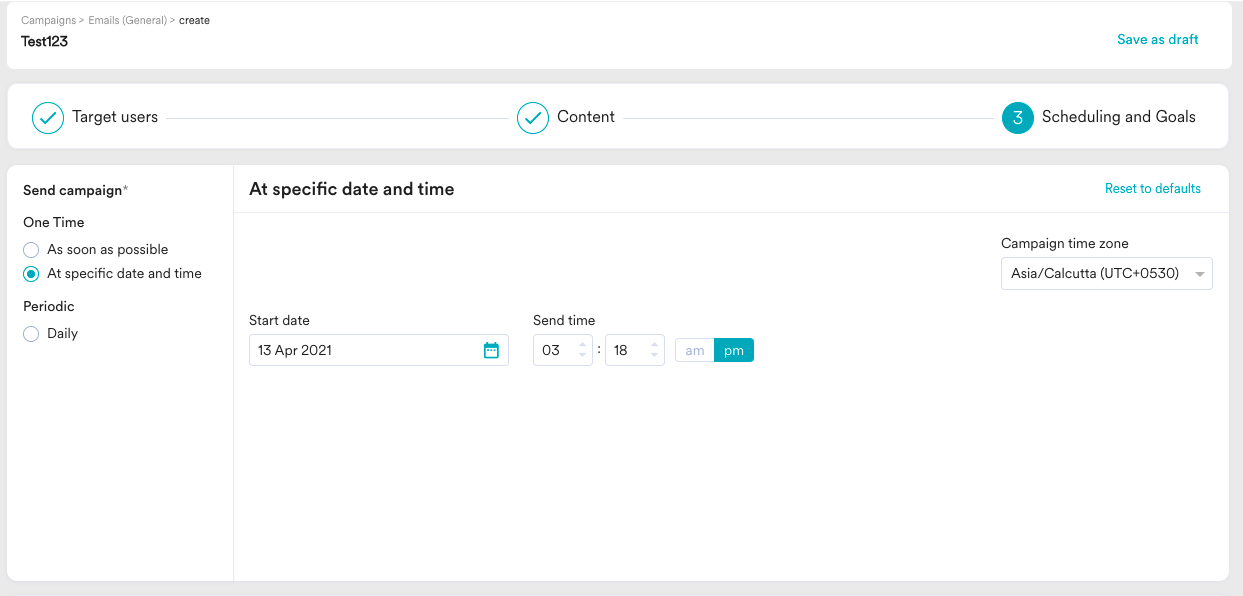Click Save as draft

[1158, 40]
